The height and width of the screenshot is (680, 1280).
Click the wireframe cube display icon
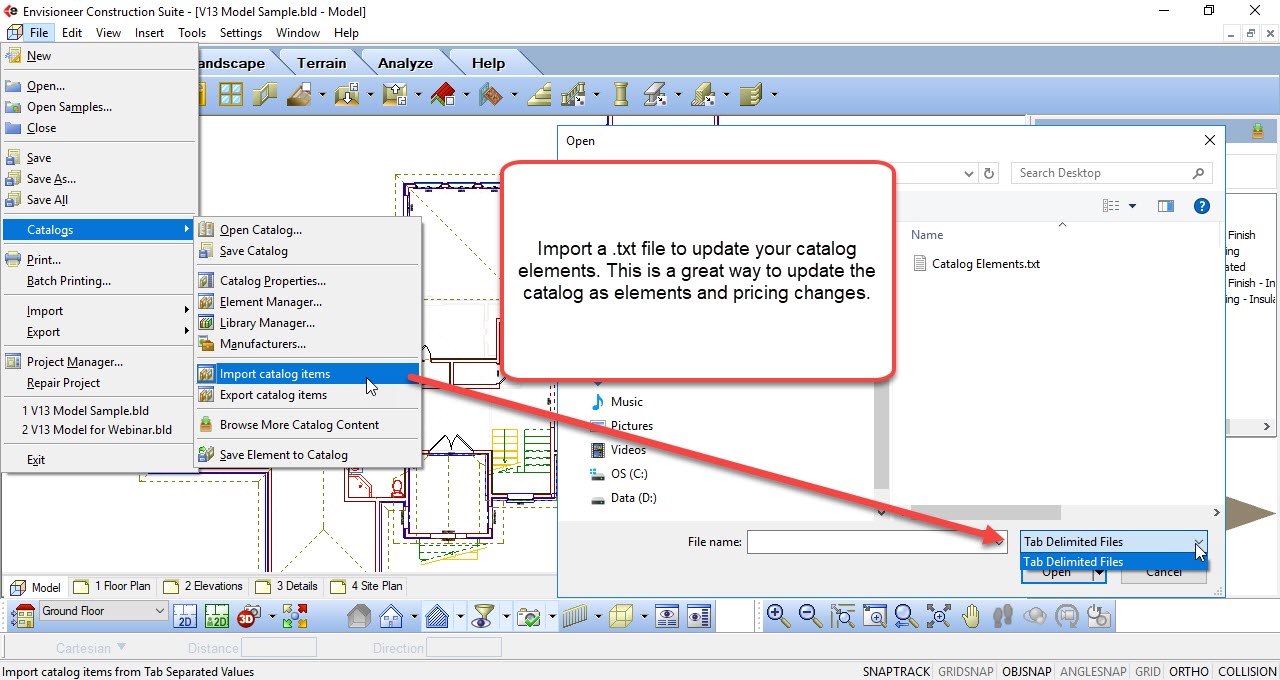622,616
